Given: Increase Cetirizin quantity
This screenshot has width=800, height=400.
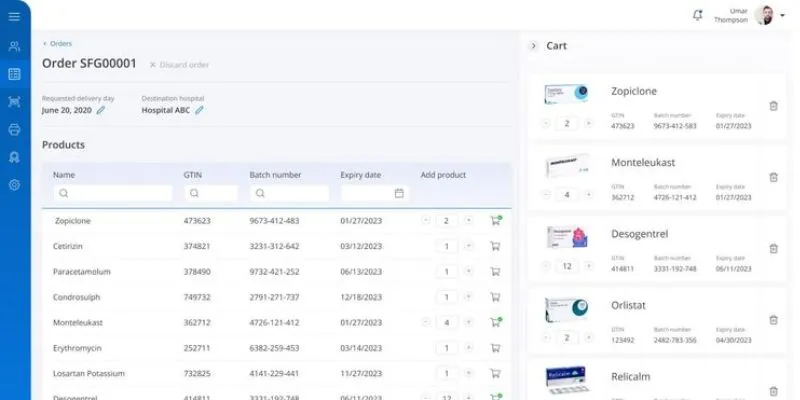Looking at the screenshot, I should 468,246.
